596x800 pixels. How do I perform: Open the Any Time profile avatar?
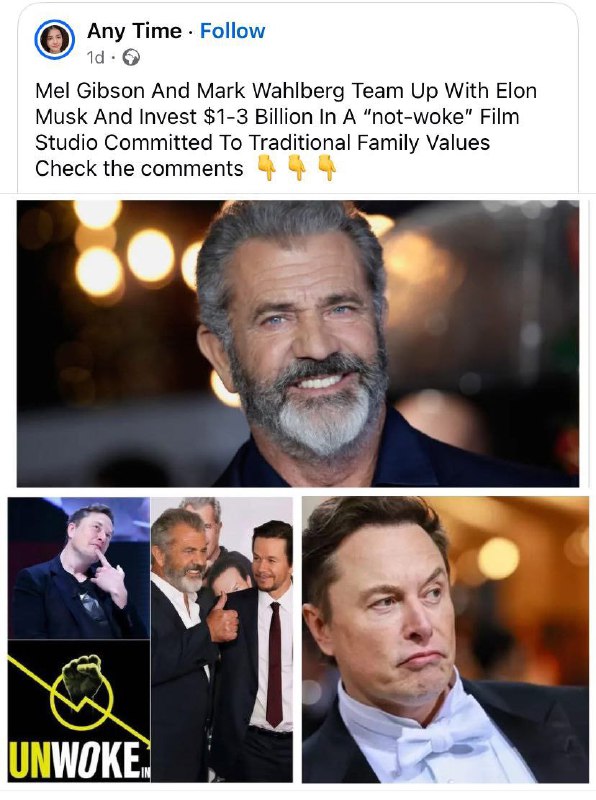pos(55,40)
